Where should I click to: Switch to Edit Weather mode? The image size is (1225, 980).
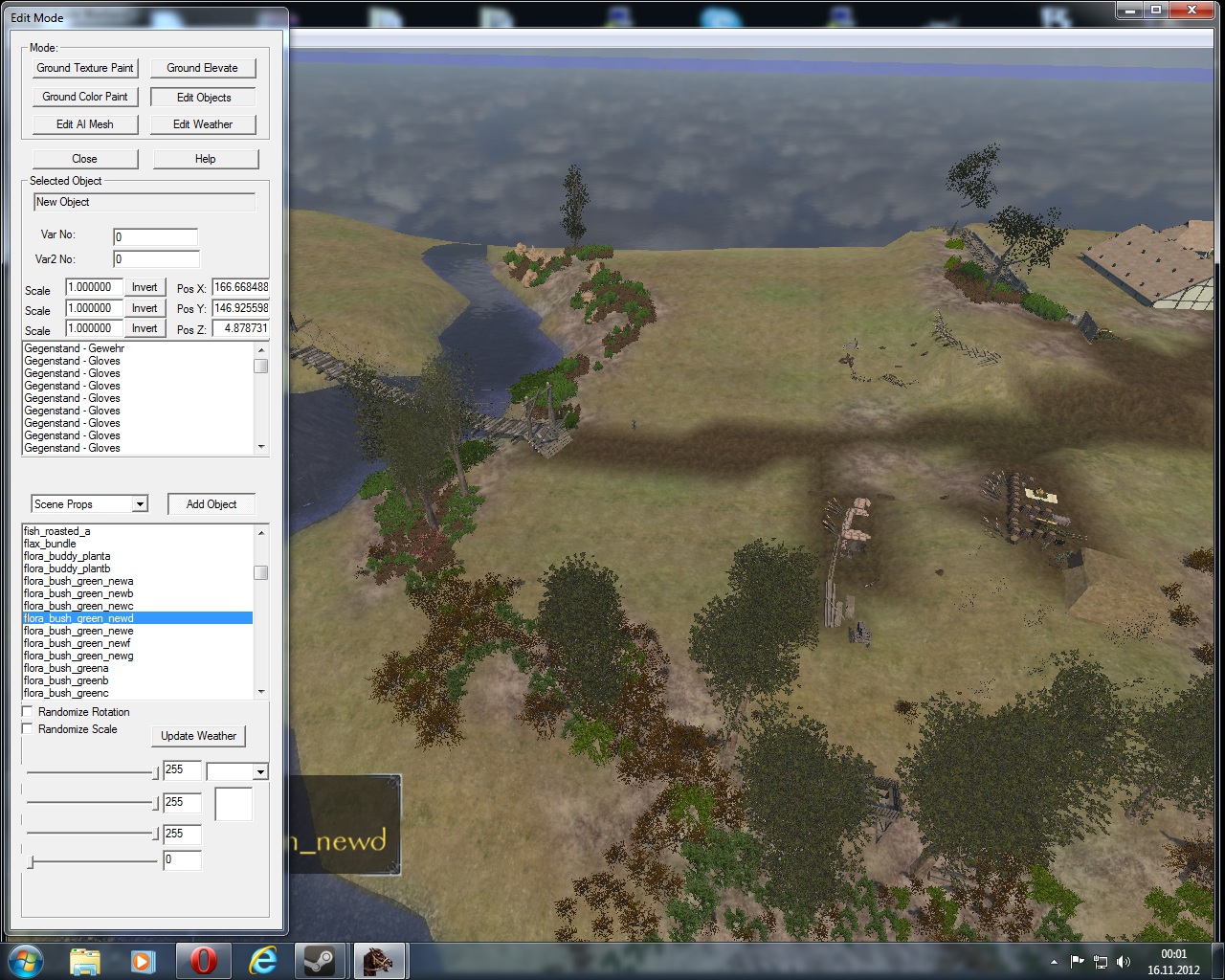[203, 124]
